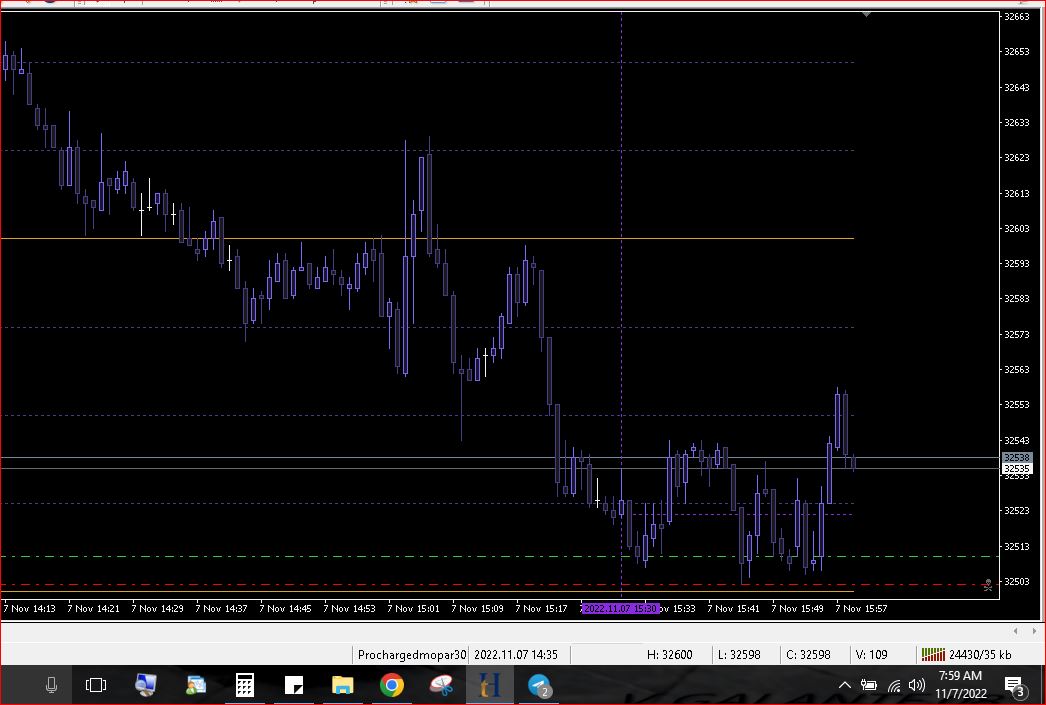
Task: Open Google Chrome from the taskbar
Action: click(x=392, y=686)
